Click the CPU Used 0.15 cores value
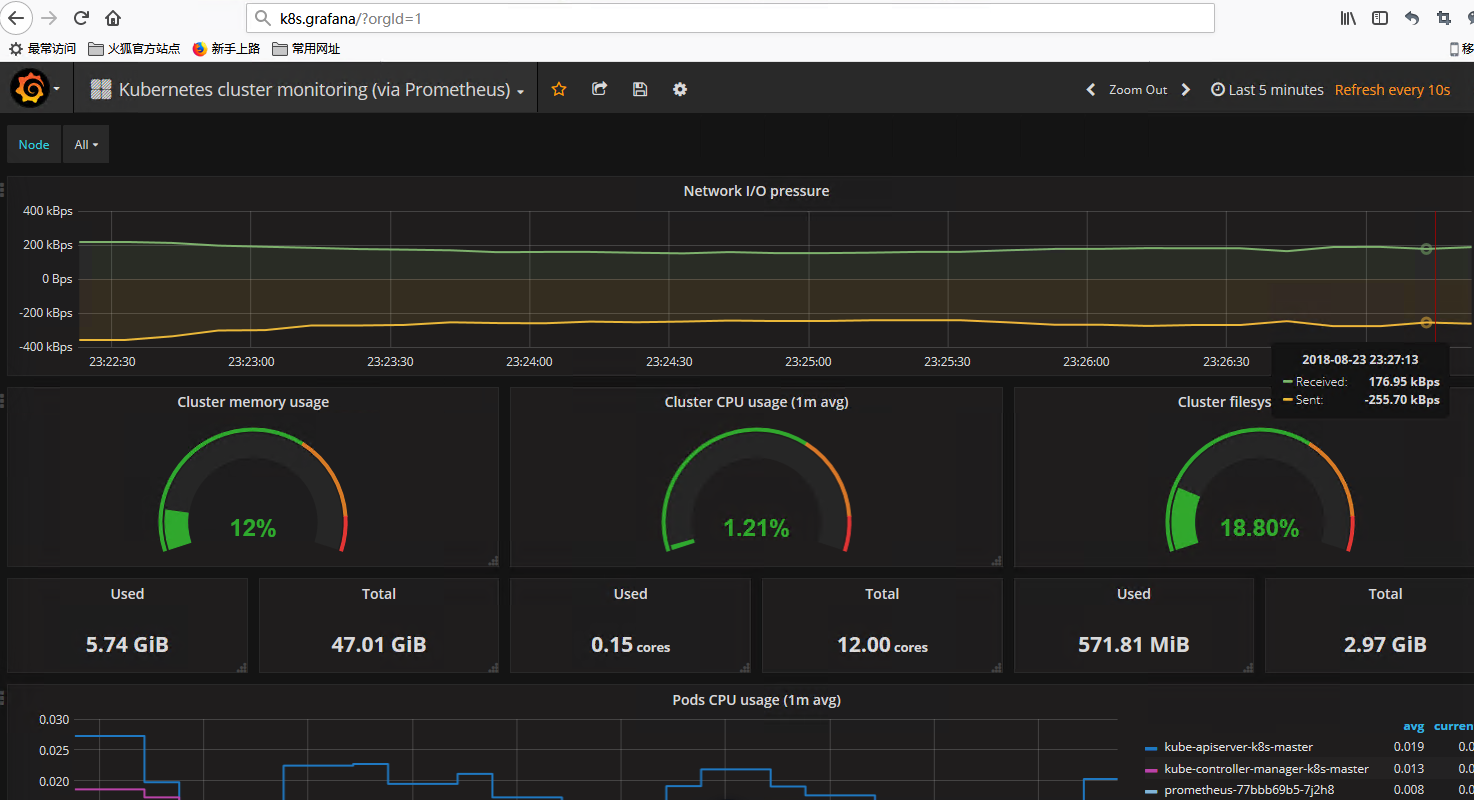The width and height of the screenshot is (1474, 800). [630, 646]
